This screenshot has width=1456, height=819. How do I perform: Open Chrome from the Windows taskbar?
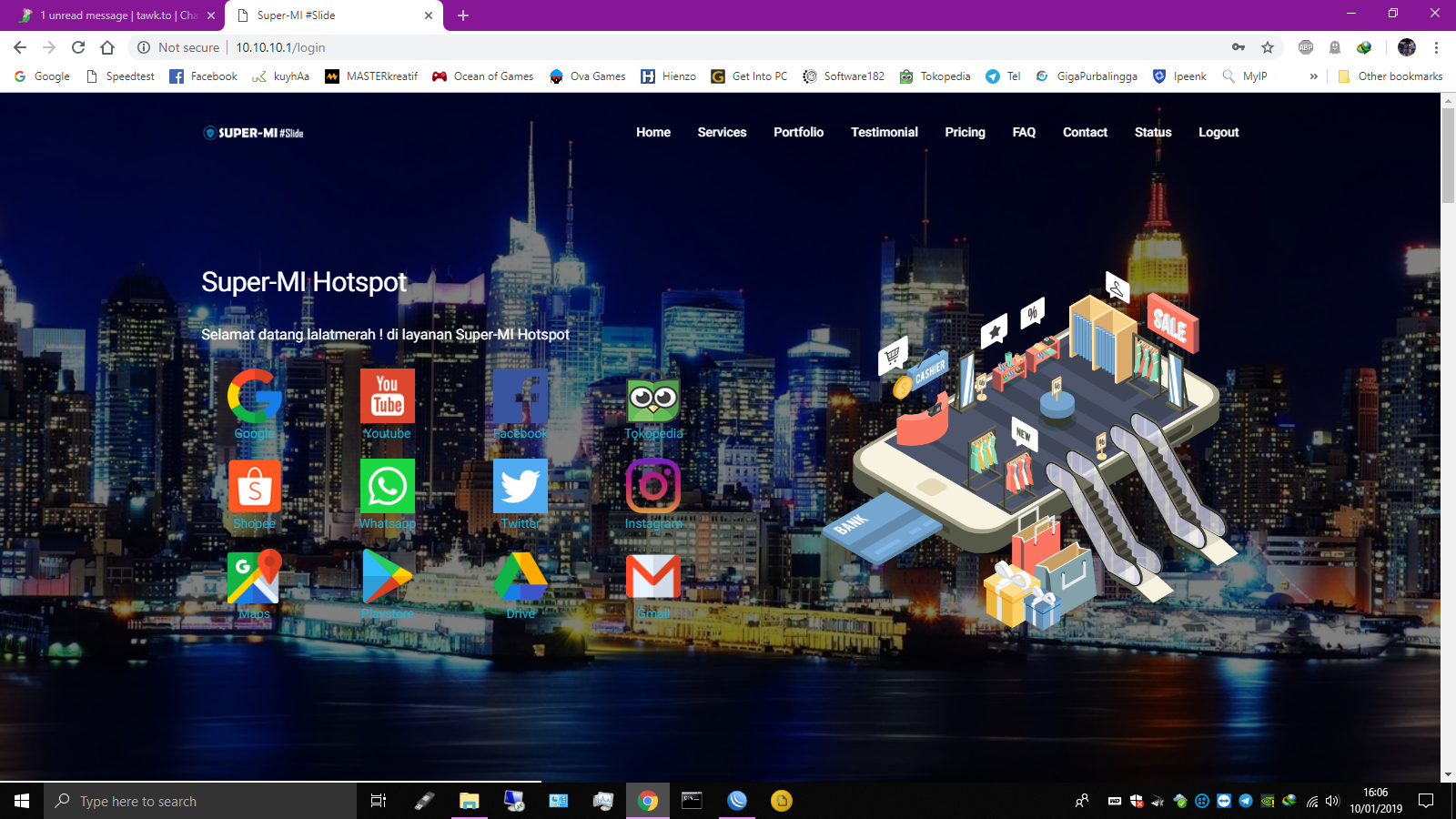click(648, 801)
